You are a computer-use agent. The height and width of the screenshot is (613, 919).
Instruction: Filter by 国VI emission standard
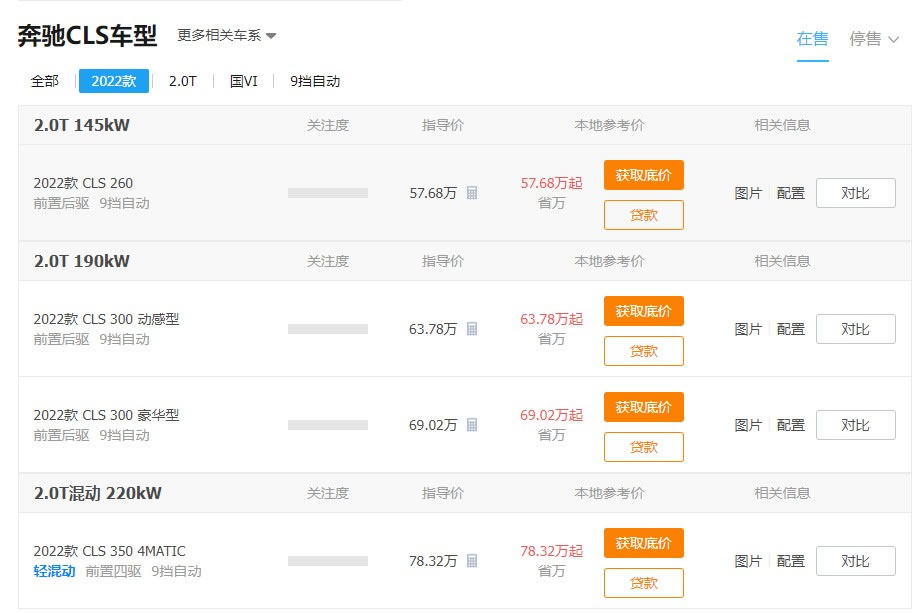click(x=244, y=81)
